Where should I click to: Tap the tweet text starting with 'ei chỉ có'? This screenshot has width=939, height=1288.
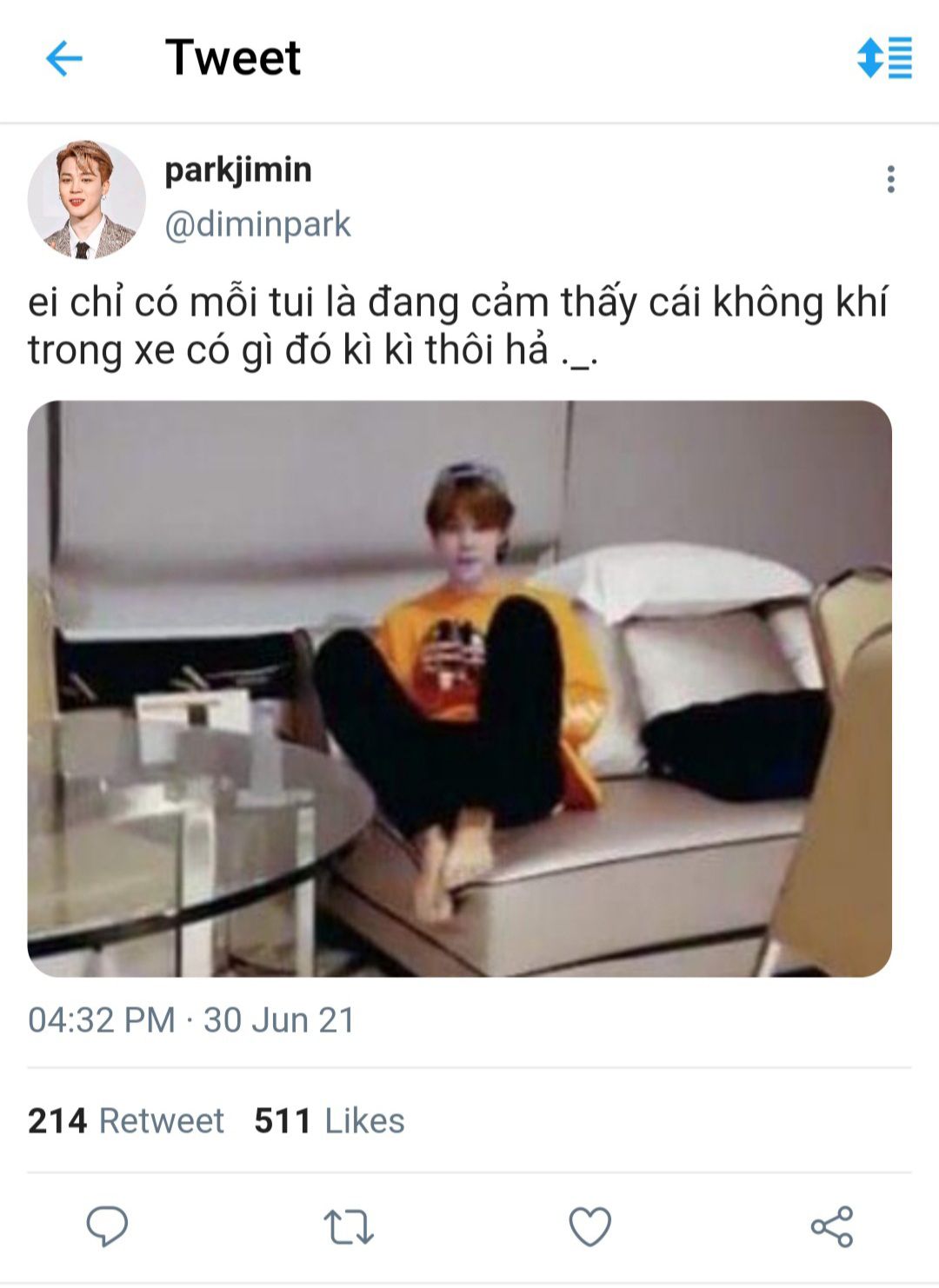point(458,326)
